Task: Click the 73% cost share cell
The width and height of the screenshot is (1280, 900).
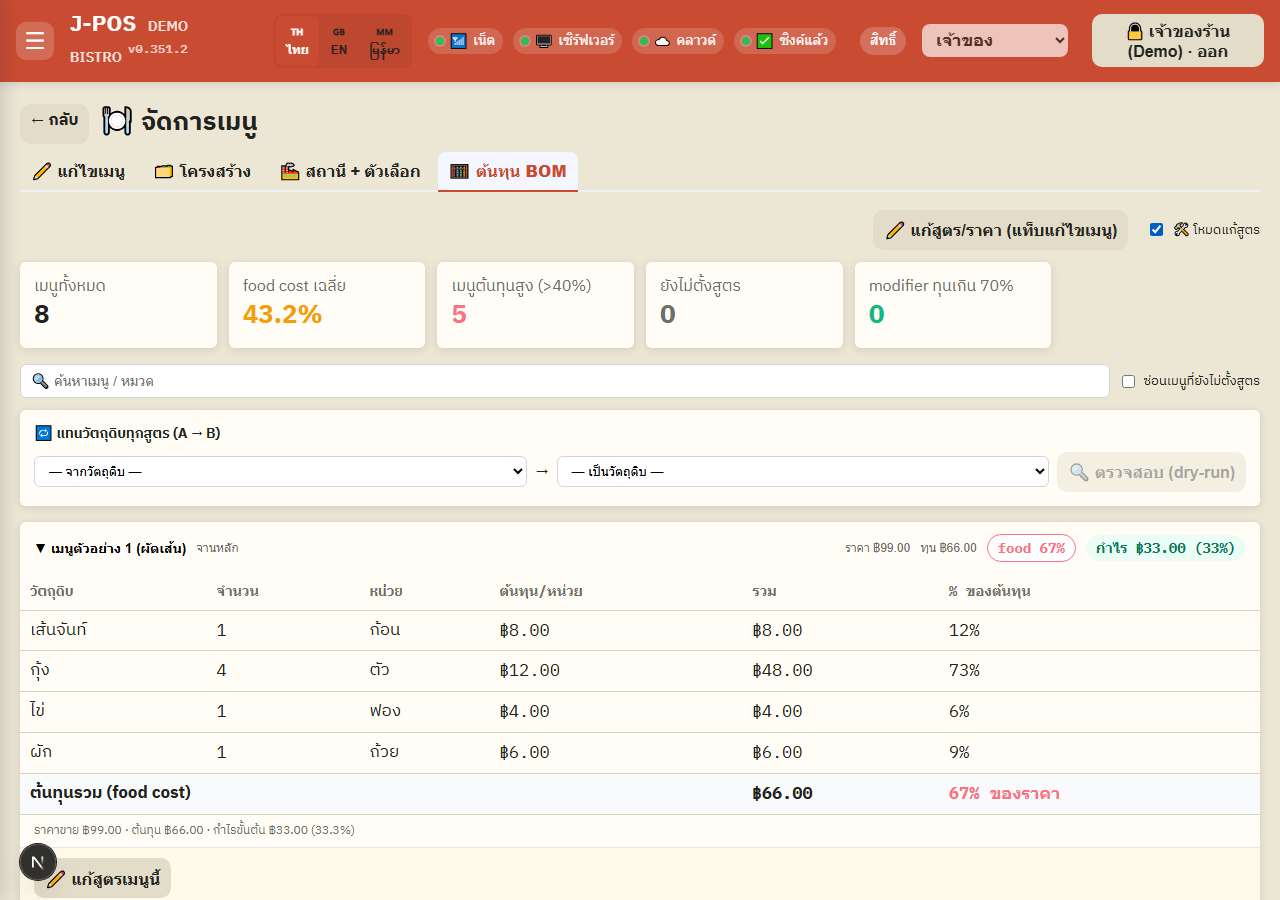Action: [x=964, y=671]
